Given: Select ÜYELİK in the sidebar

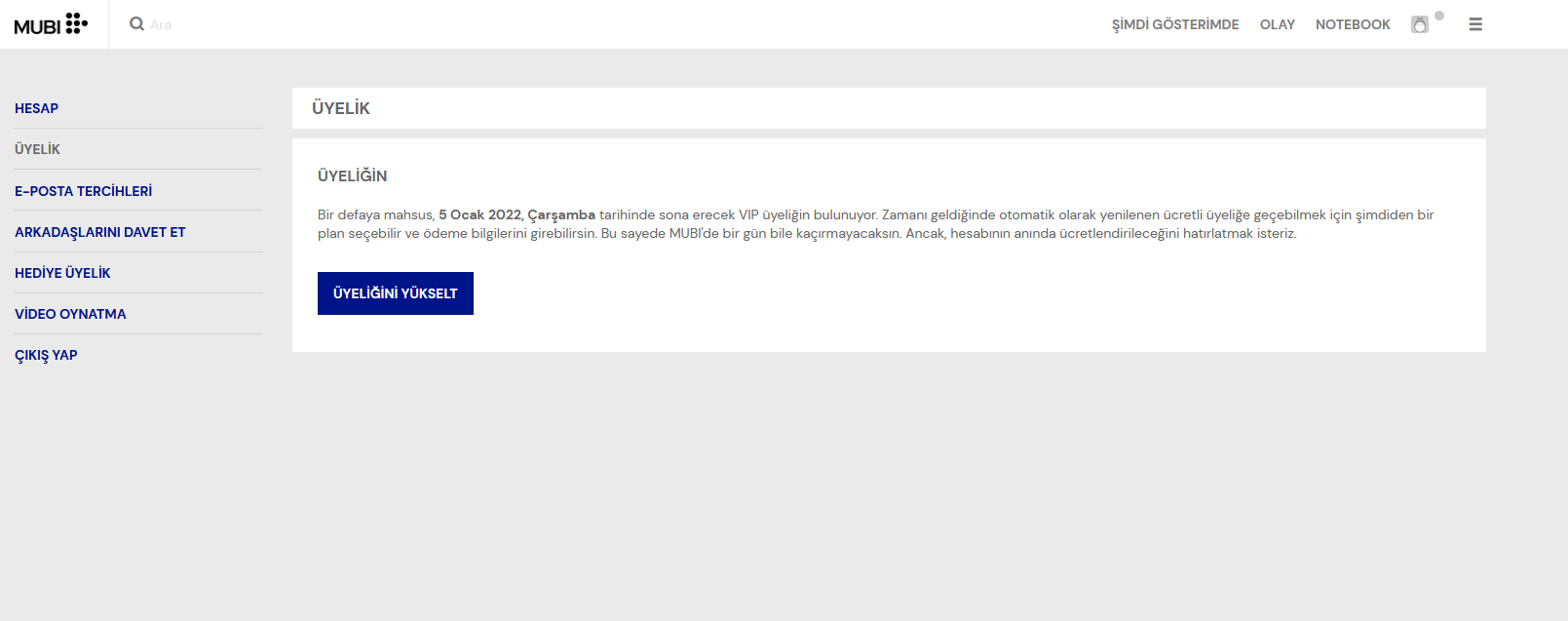Looking at the screenshot, I should coord(37,149).
